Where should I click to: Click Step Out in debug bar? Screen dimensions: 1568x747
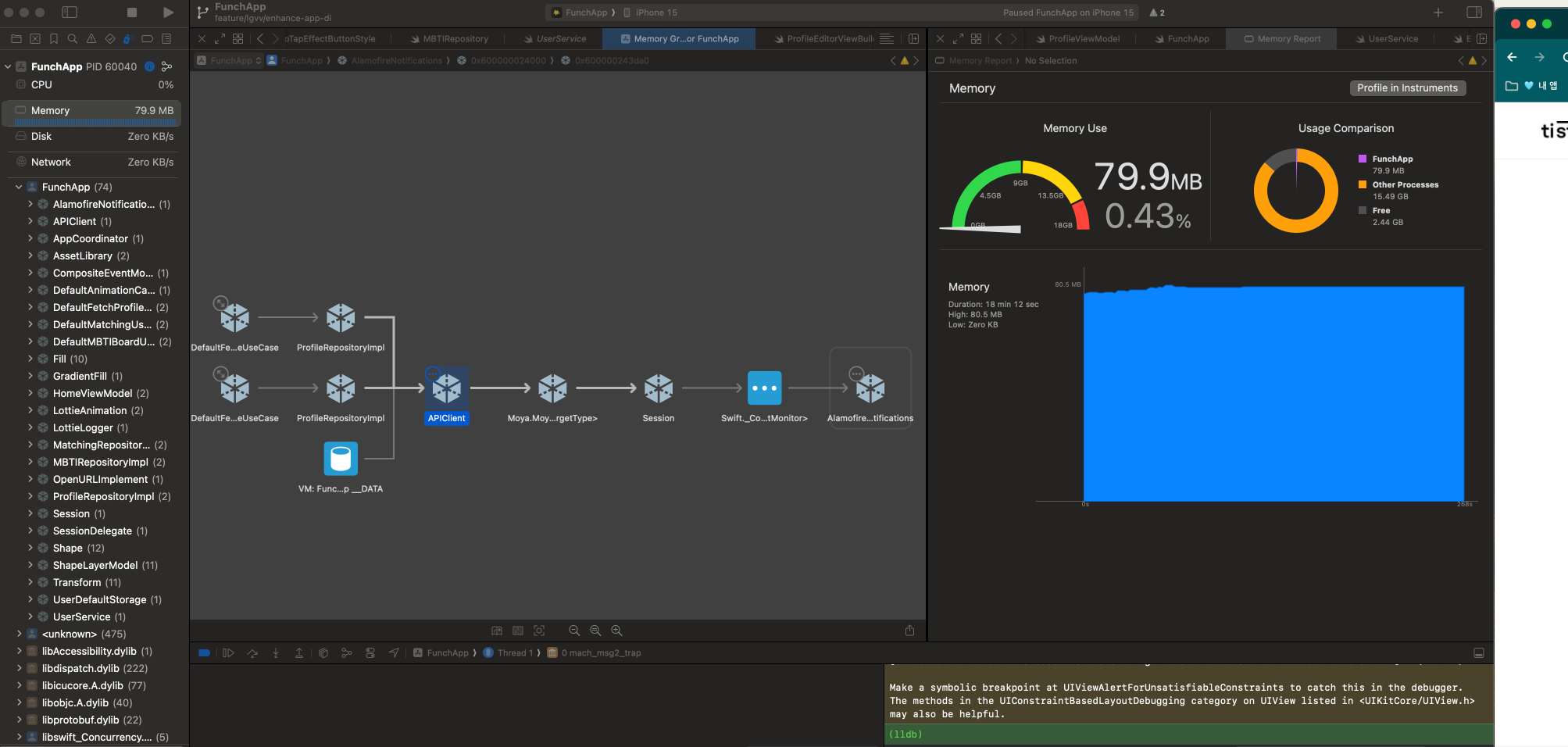click(299, 652)
